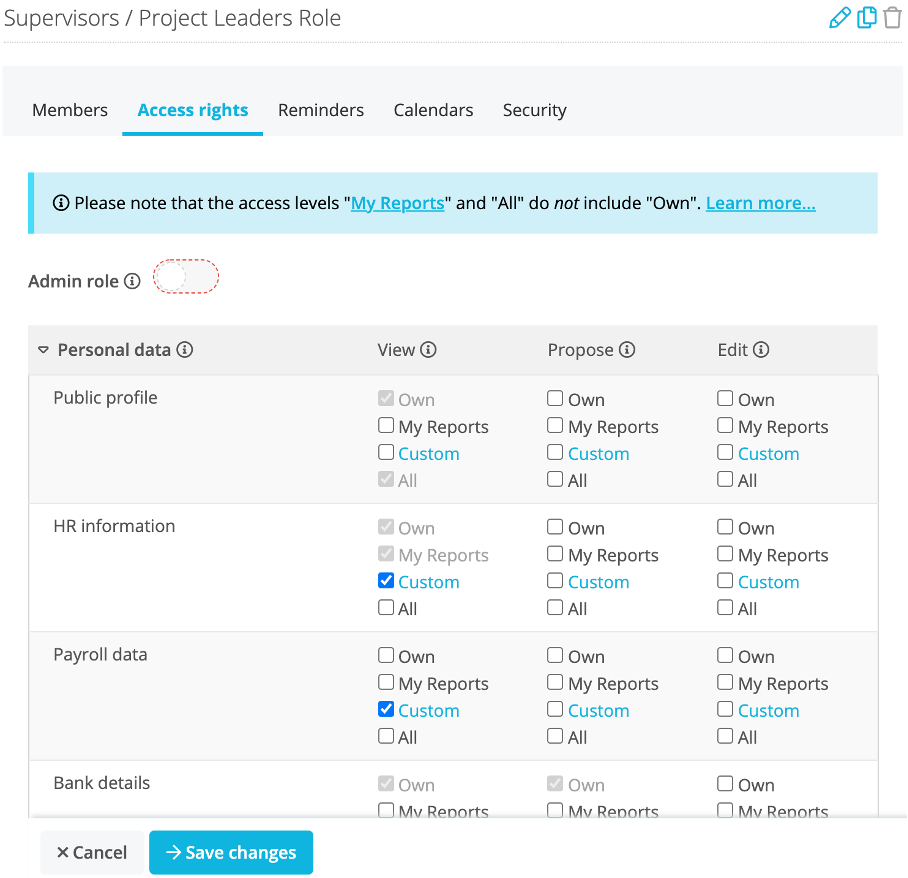Click the Save changes button
The image size is (908, 878).
pyautogui.click(x=231, y=853)
